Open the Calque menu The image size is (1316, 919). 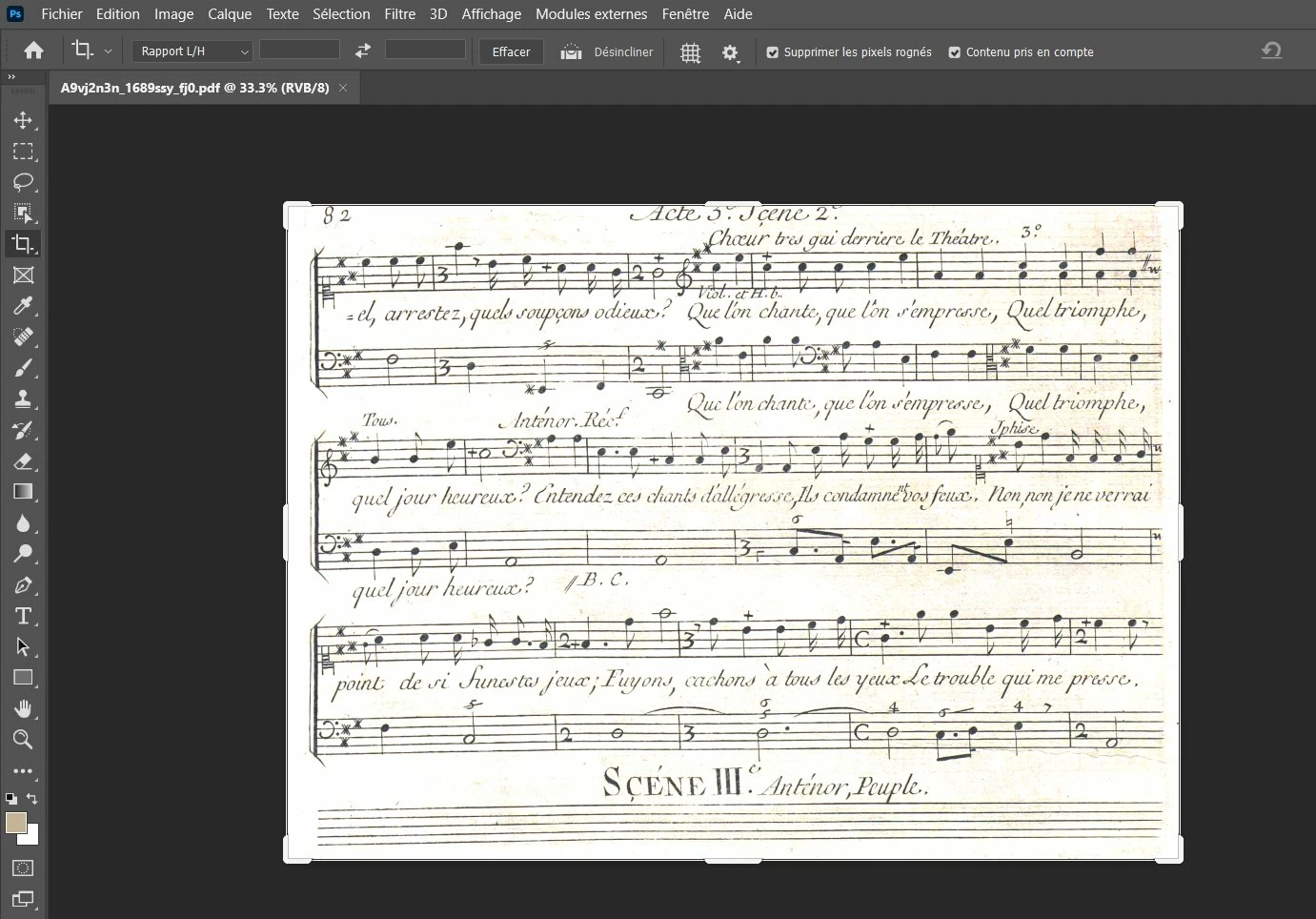coord(230,14)
